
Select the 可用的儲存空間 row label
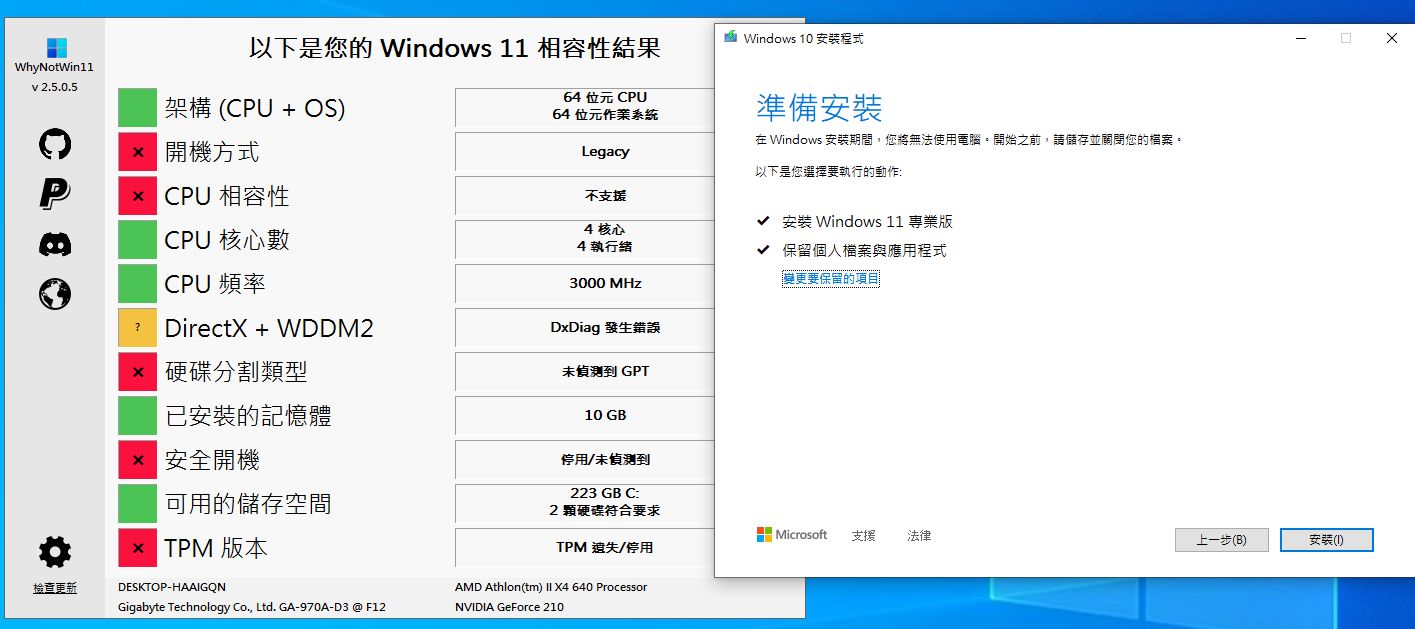tap(248, 504)
